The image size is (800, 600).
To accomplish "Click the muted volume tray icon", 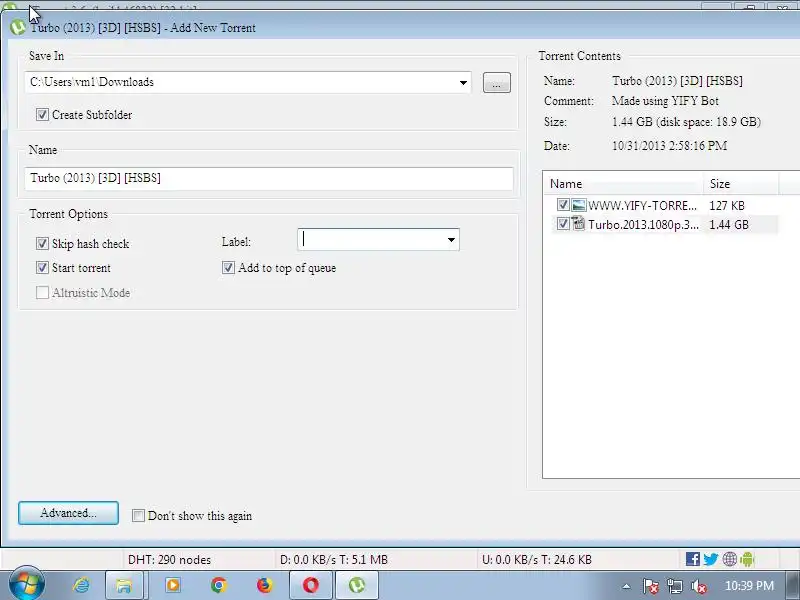I will click(698, 586).
